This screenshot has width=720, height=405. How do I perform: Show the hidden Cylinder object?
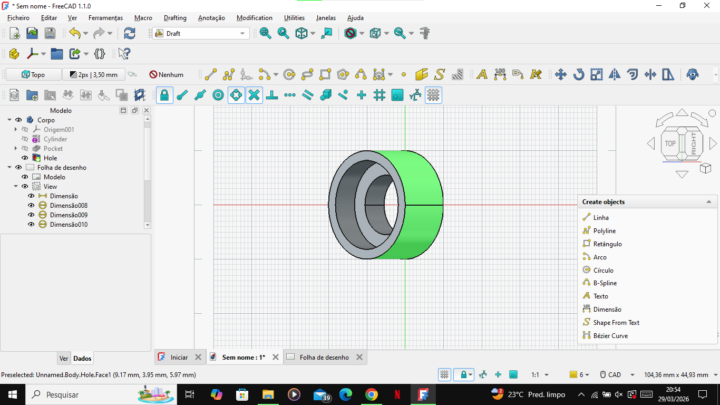24,139
